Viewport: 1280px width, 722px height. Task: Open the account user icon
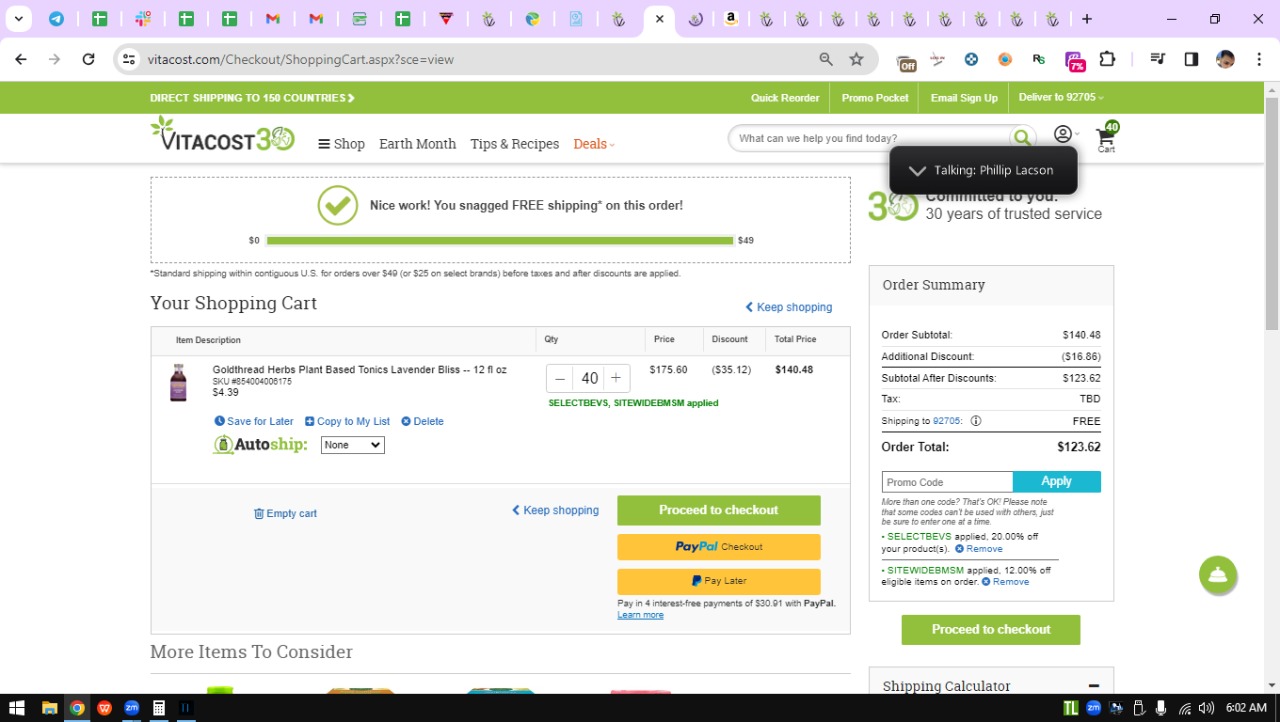tap(1063, 134)
